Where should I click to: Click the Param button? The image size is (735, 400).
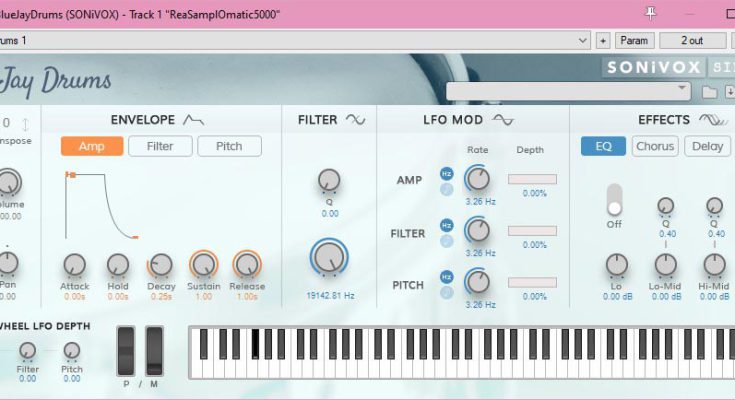tap(634, 41)
